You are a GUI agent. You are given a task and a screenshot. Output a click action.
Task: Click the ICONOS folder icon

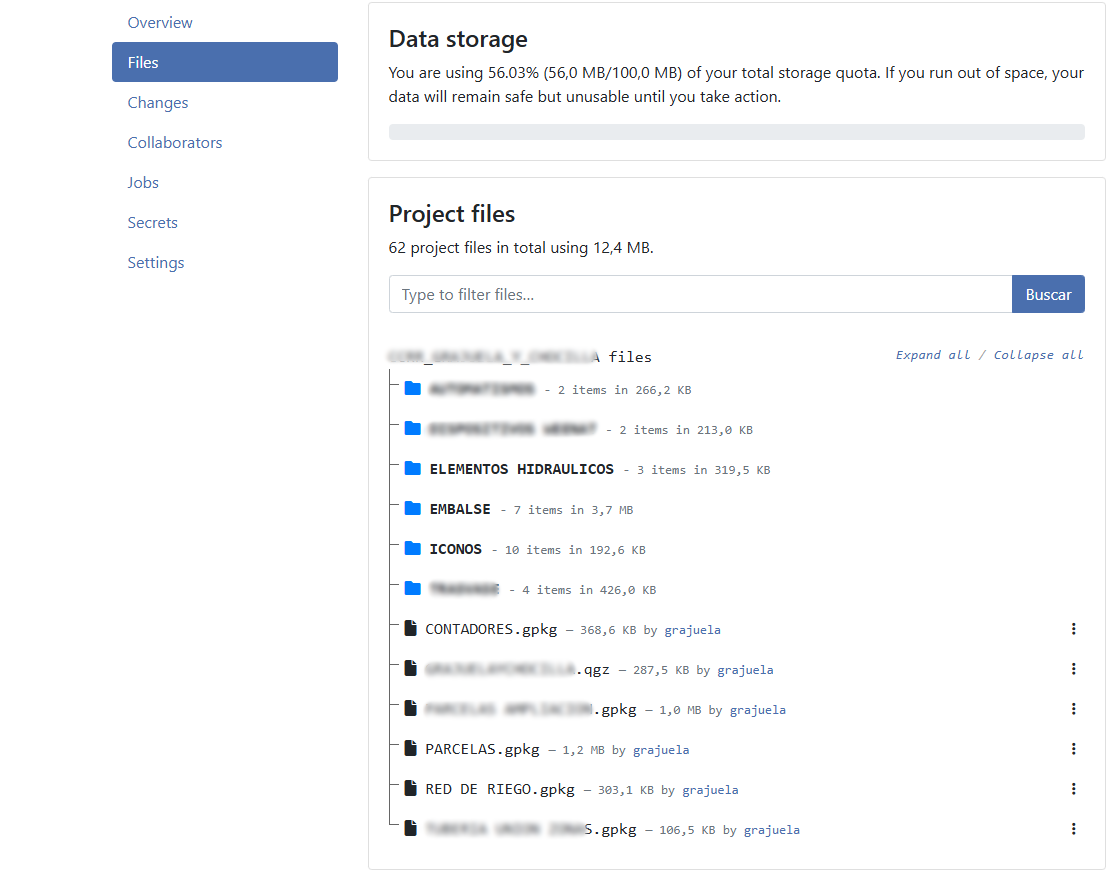[412, 549]
